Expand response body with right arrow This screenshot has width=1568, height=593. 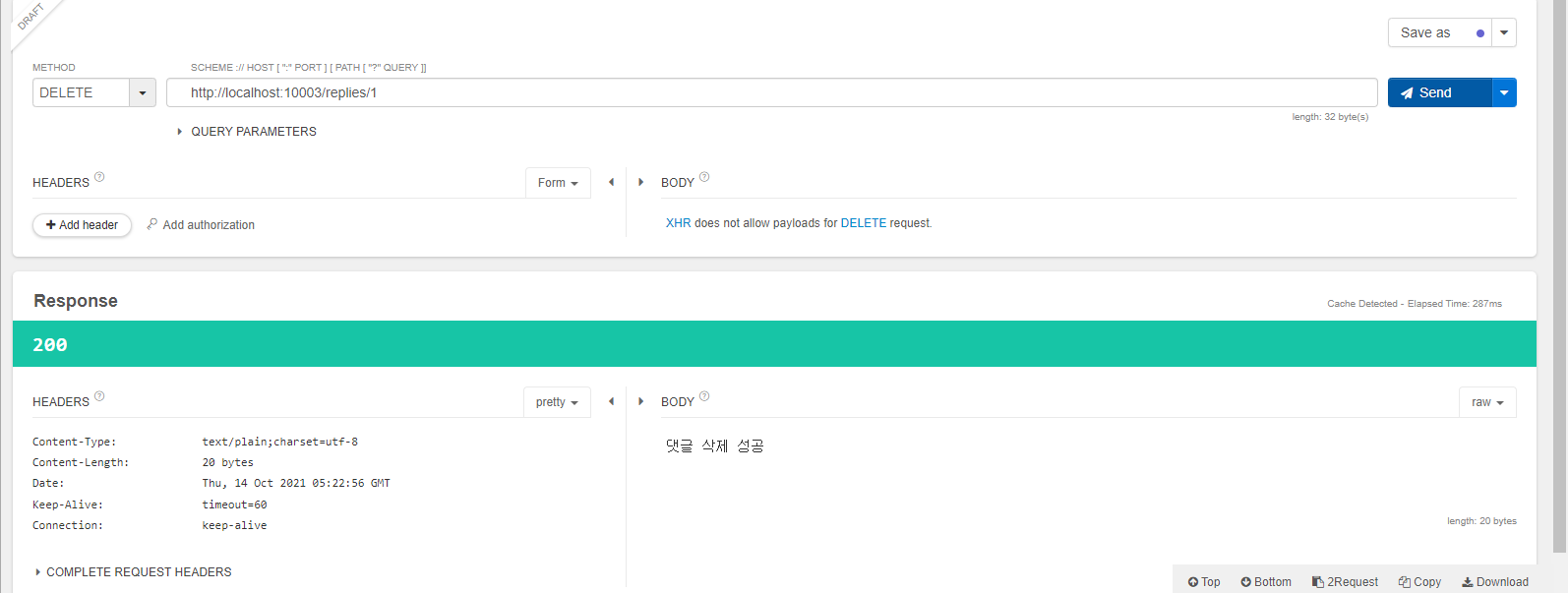click(641, 401)
